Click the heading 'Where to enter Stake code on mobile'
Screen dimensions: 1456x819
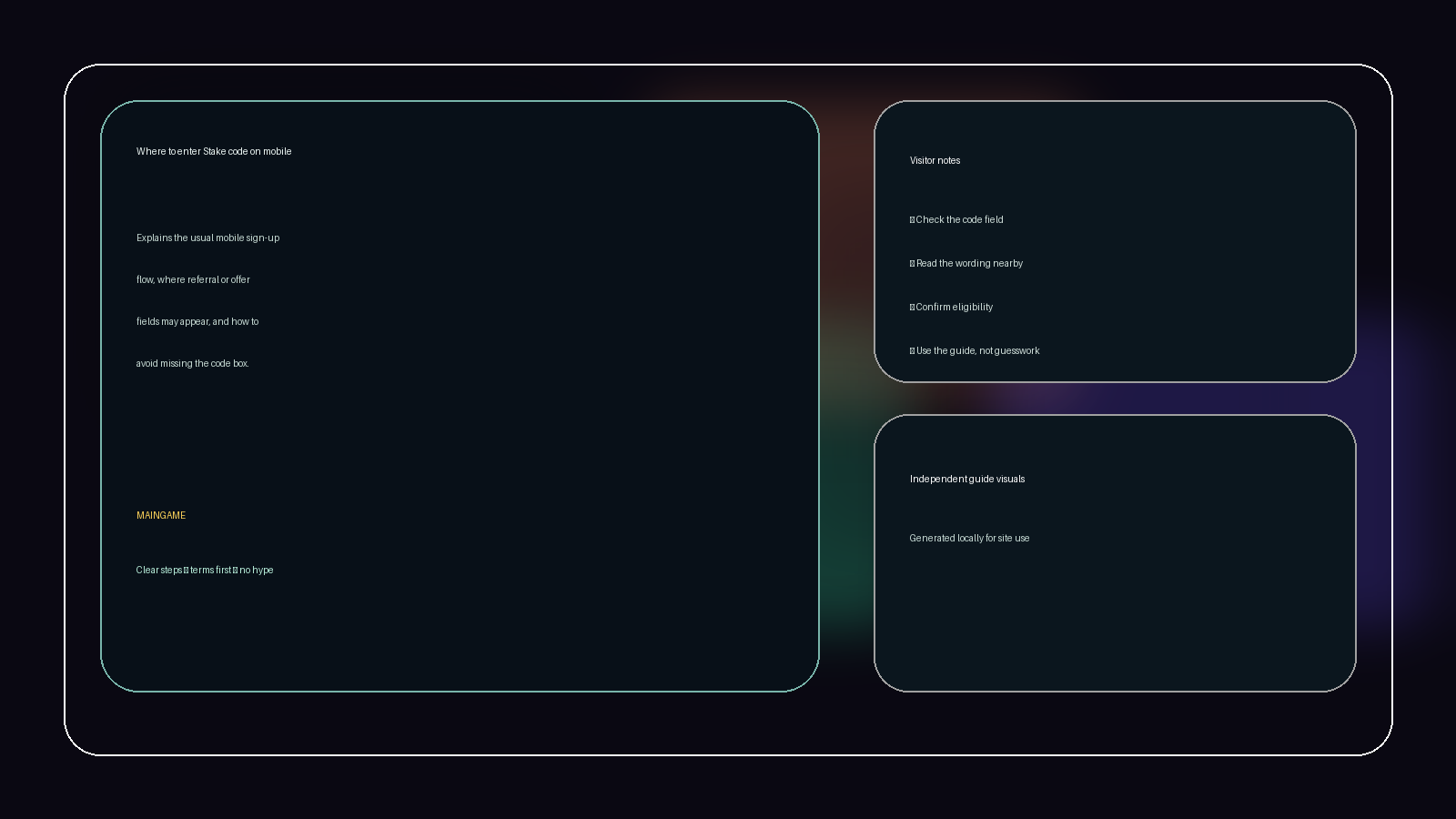pyautogui.click(x=214, y=151)
